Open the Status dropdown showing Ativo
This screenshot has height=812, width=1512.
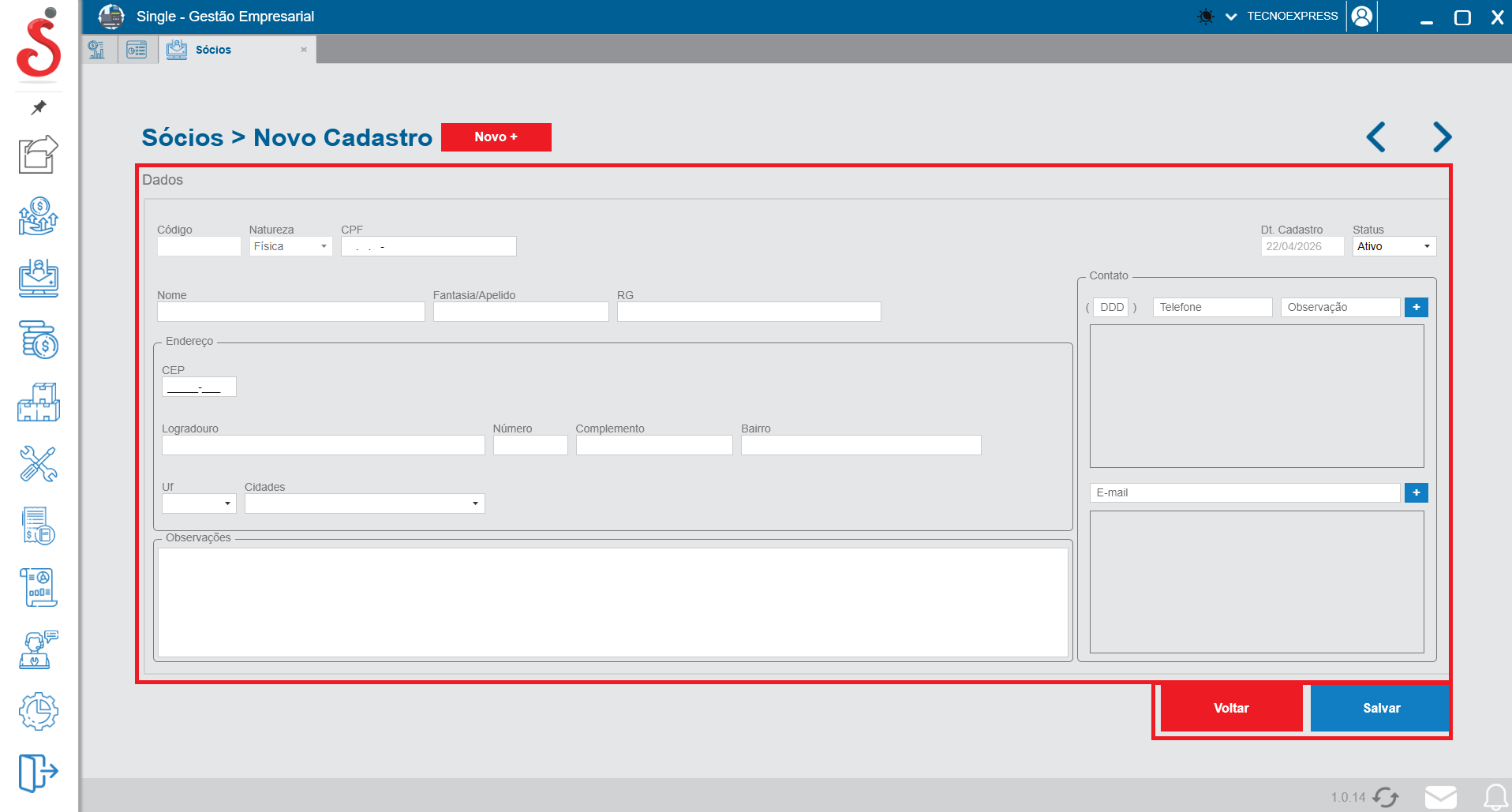pos(1426,247)
